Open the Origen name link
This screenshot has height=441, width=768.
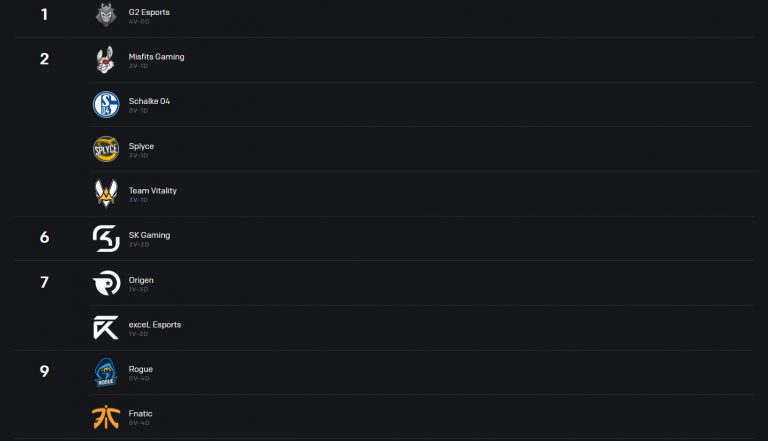pos(141,280)
